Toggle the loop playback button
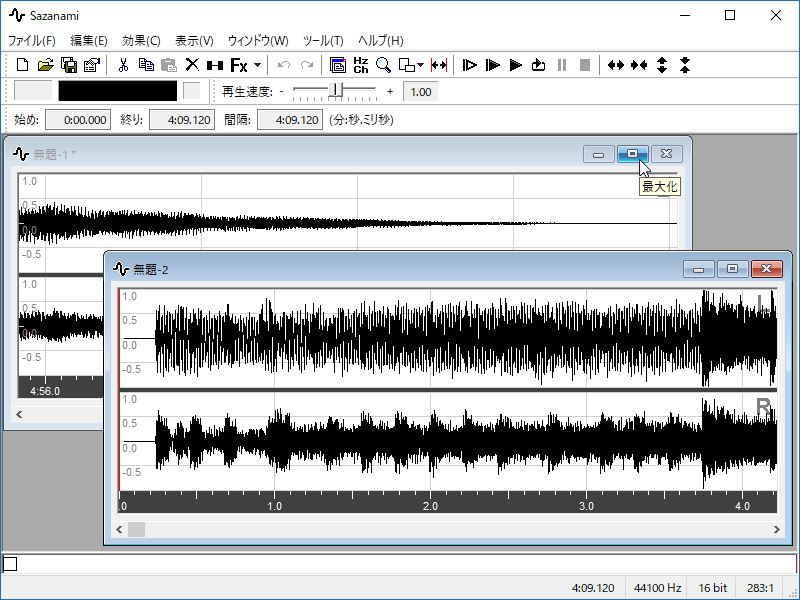The image size is (800, 600). [x=539, y=65]
